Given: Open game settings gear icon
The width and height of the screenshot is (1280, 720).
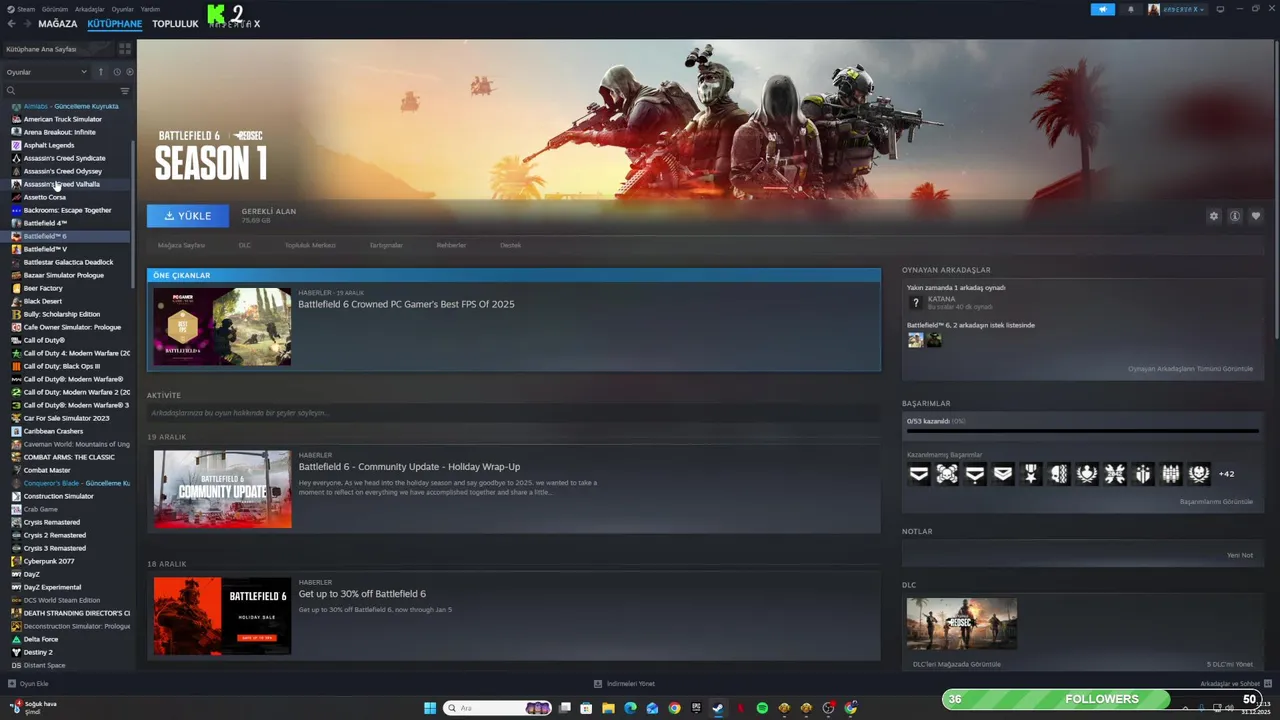Looking at the screenshot, I should click(x=1214, y=216).
